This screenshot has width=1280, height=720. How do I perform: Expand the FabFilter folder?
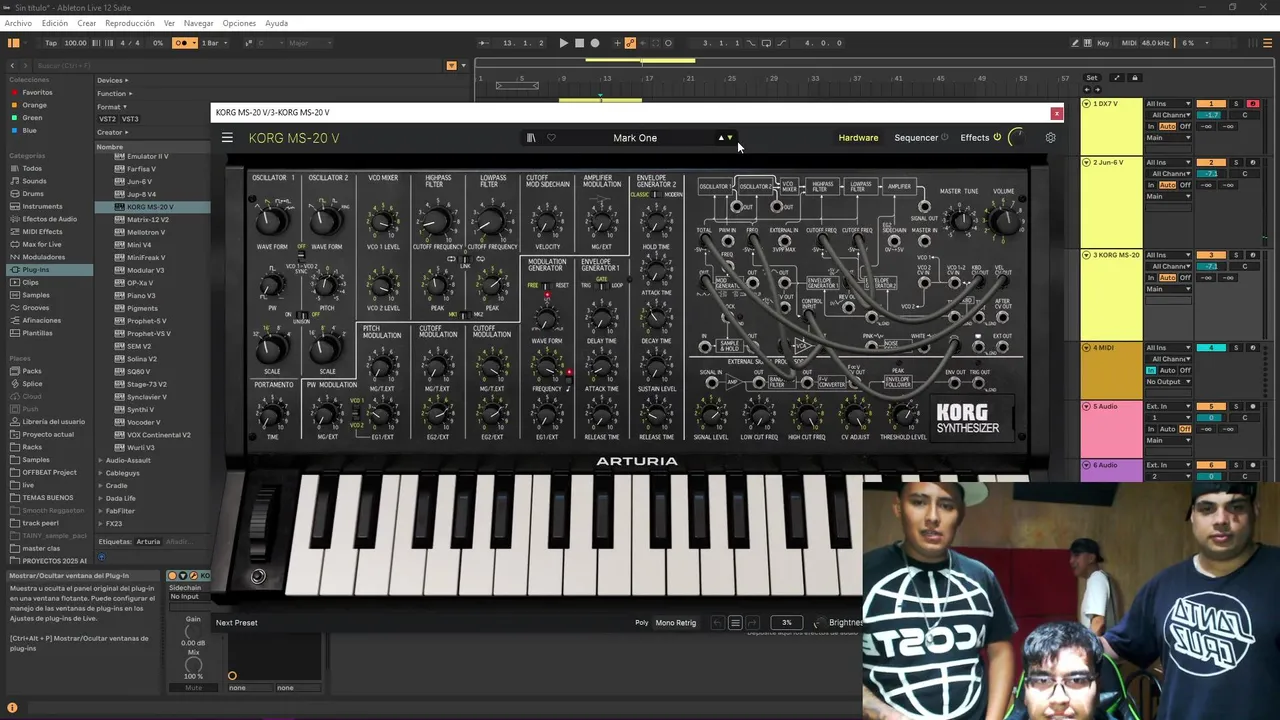point(100,511)
